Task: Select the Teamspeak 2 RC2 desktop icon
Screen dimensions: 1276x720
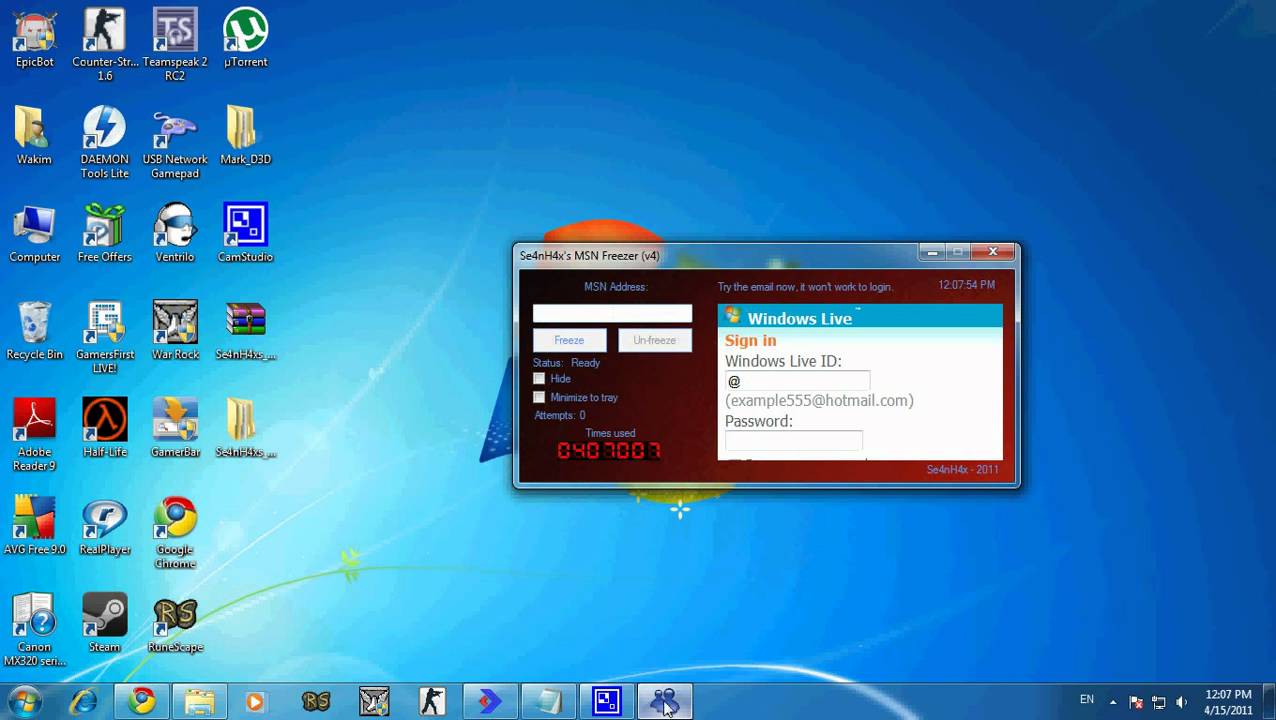Action: [x=175, y=44]
